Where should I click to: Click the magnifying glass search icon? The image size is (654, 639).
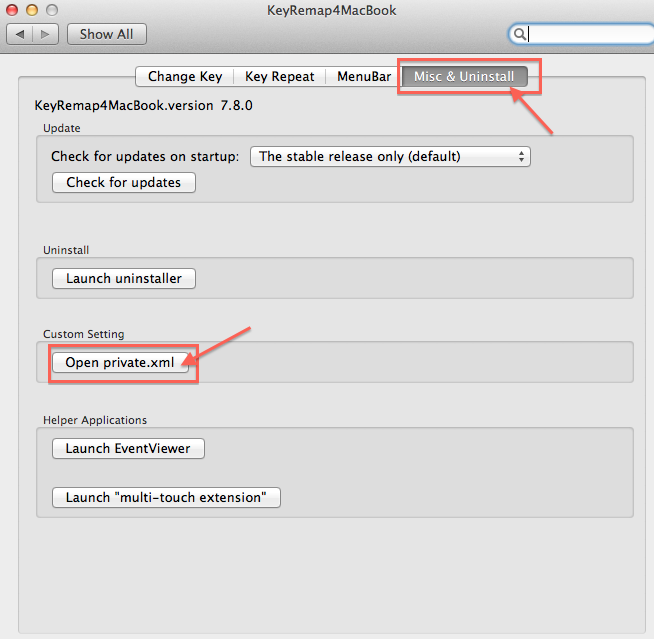pyautogui.click(x=520, y=34)
